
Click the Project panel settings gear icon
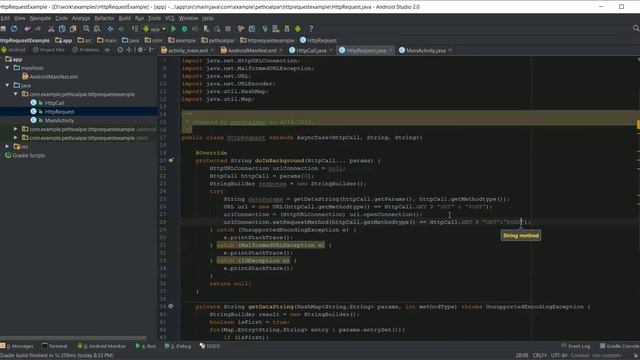pos(140,50)
